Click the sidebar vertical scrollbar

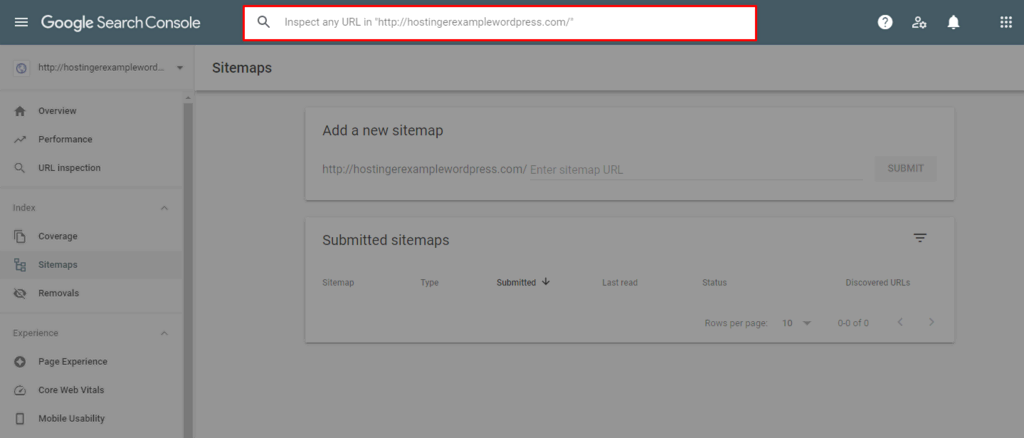coord(188,268)
